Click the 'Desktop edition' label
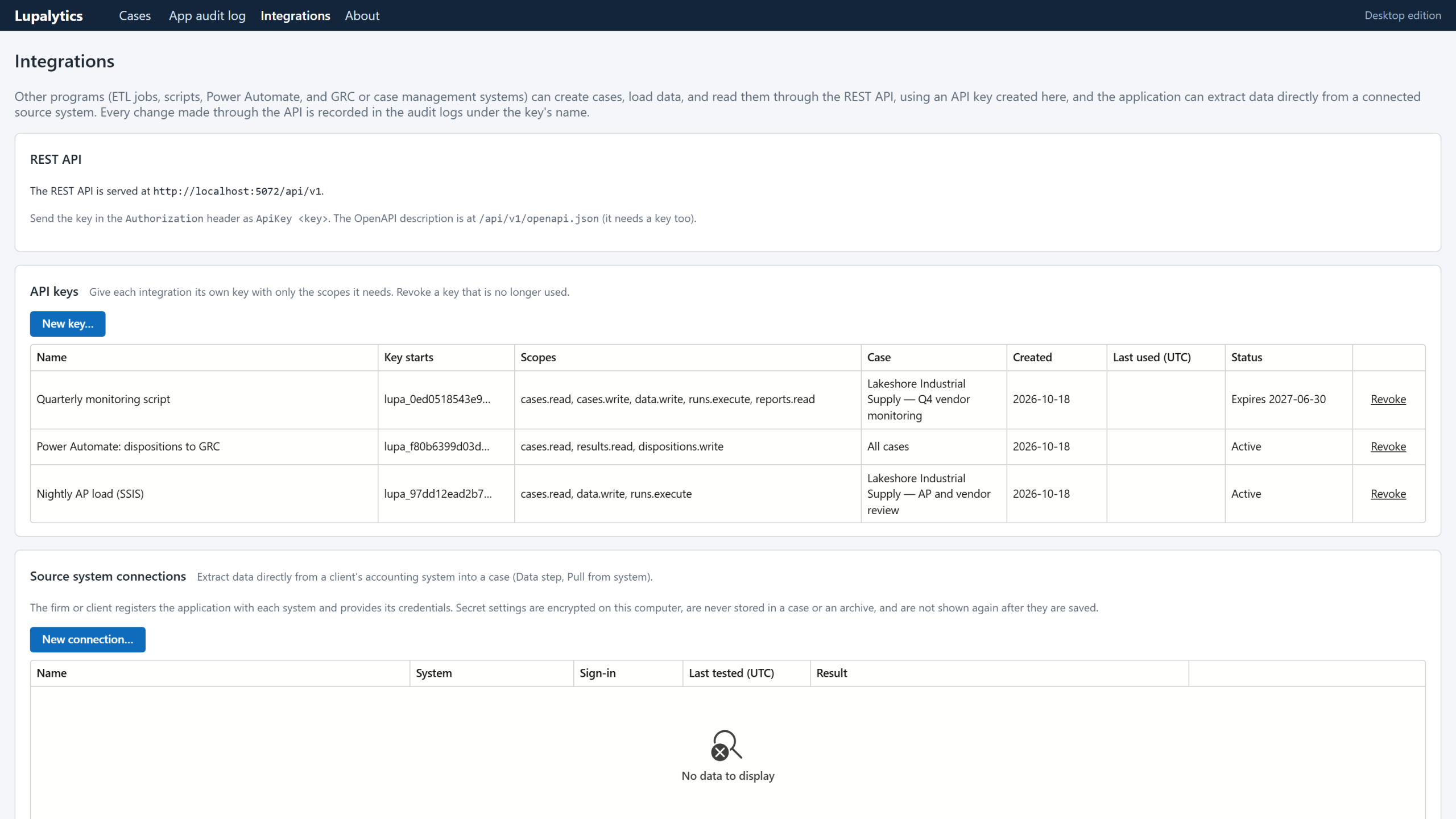The image size is (1456, 819). [1403, 15]
